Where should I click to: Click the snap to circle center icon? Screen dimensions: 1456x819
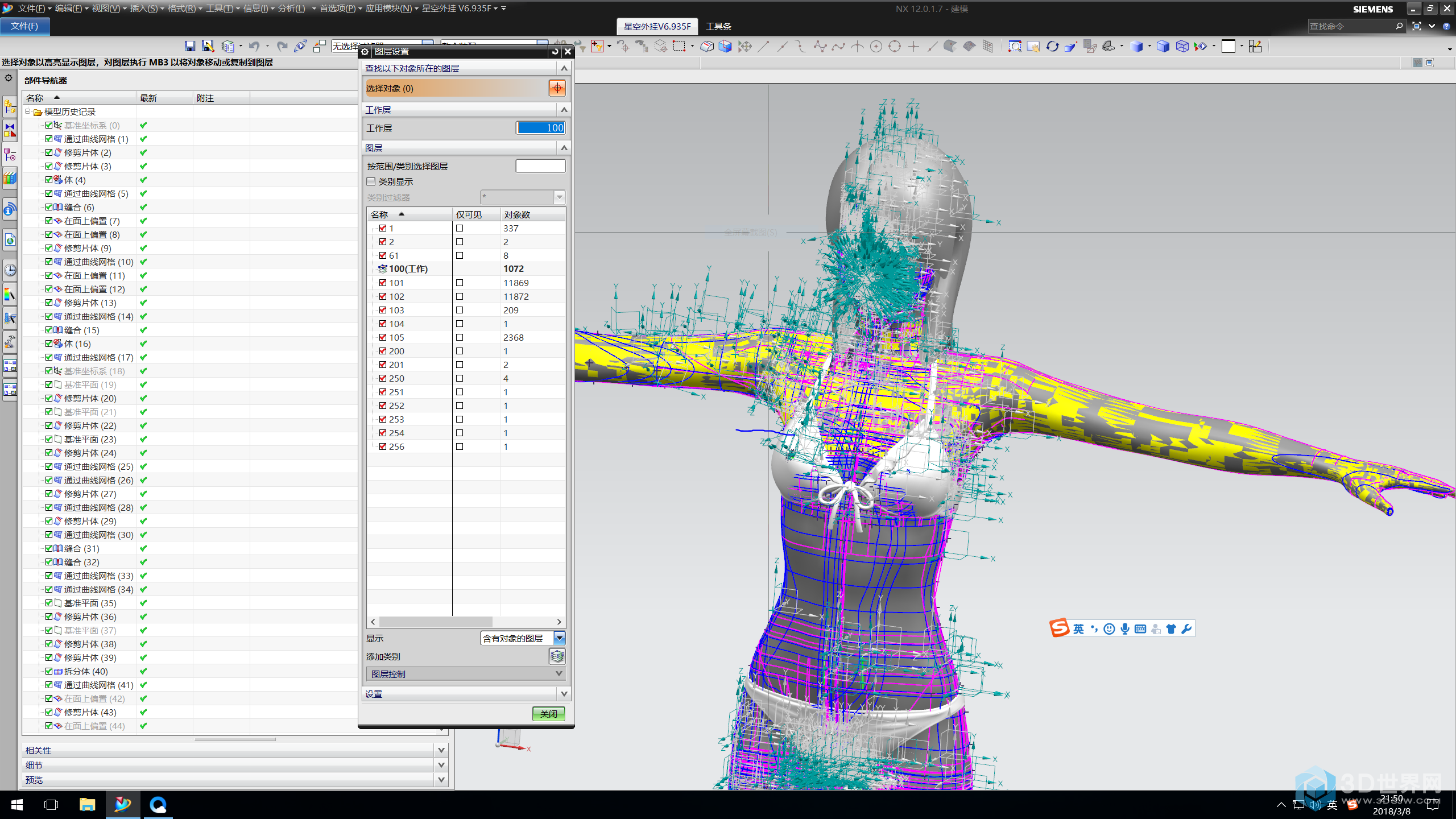[x=876, y=46]
